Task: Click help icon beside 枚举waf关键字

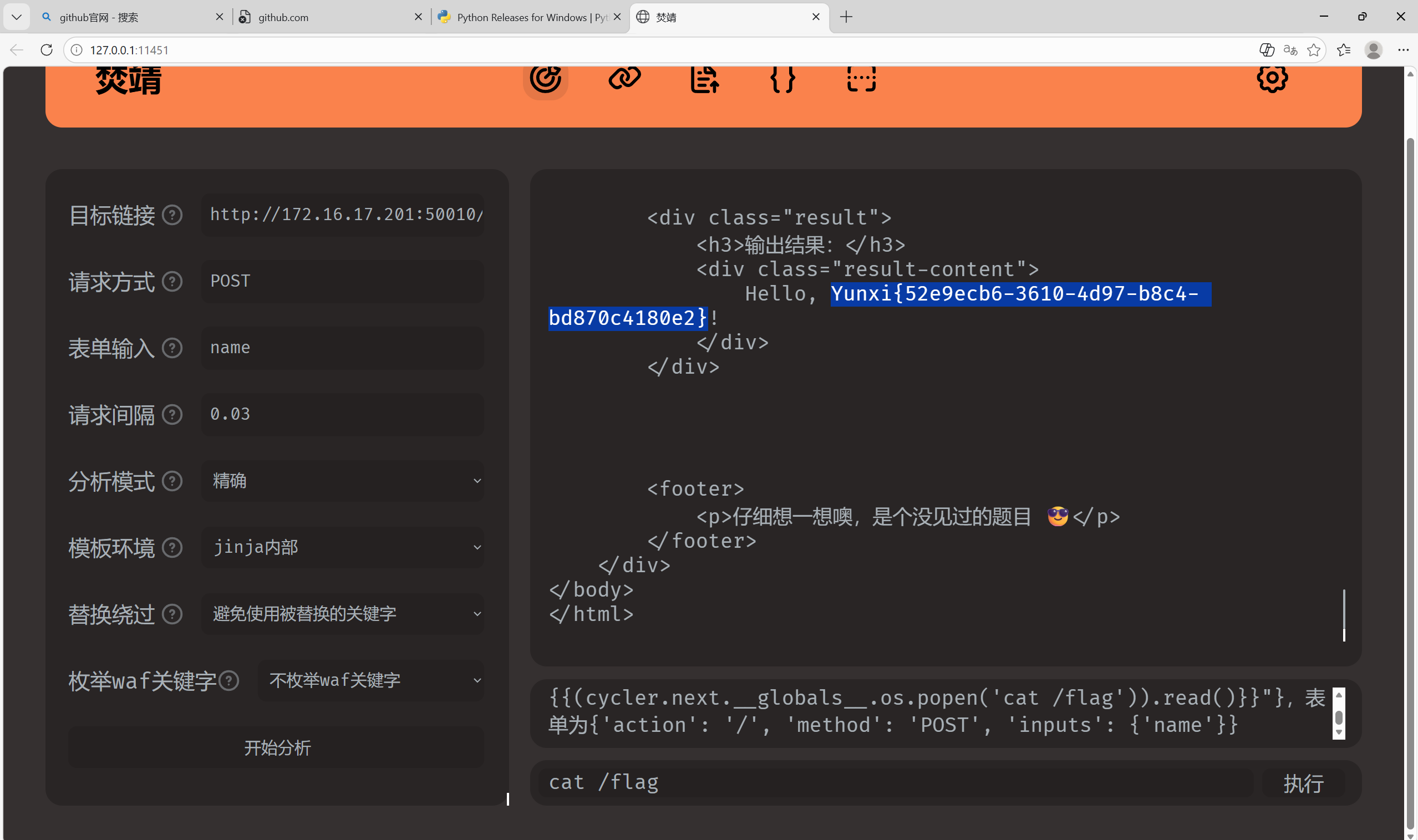Action: coord(228,681)
